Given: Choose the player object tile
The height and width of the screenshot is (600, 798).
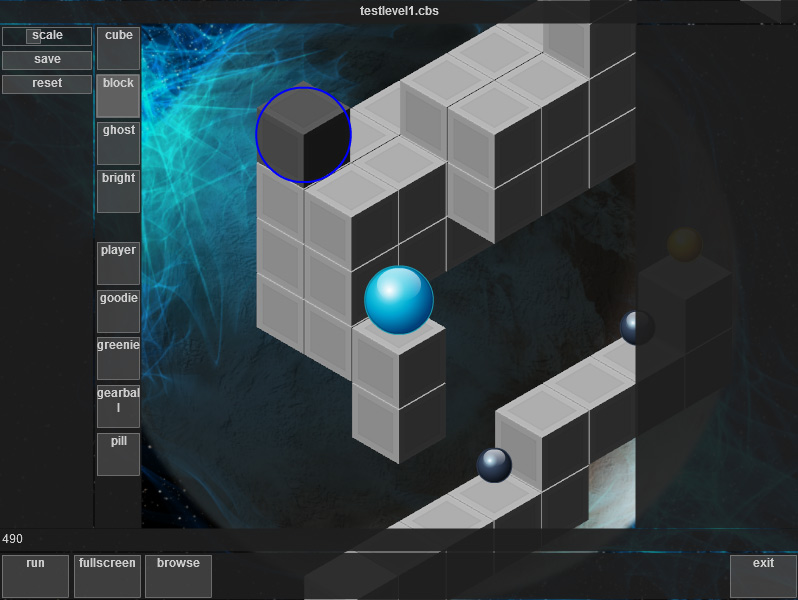Looking at the screenshot, I should (x=118, y=262).
